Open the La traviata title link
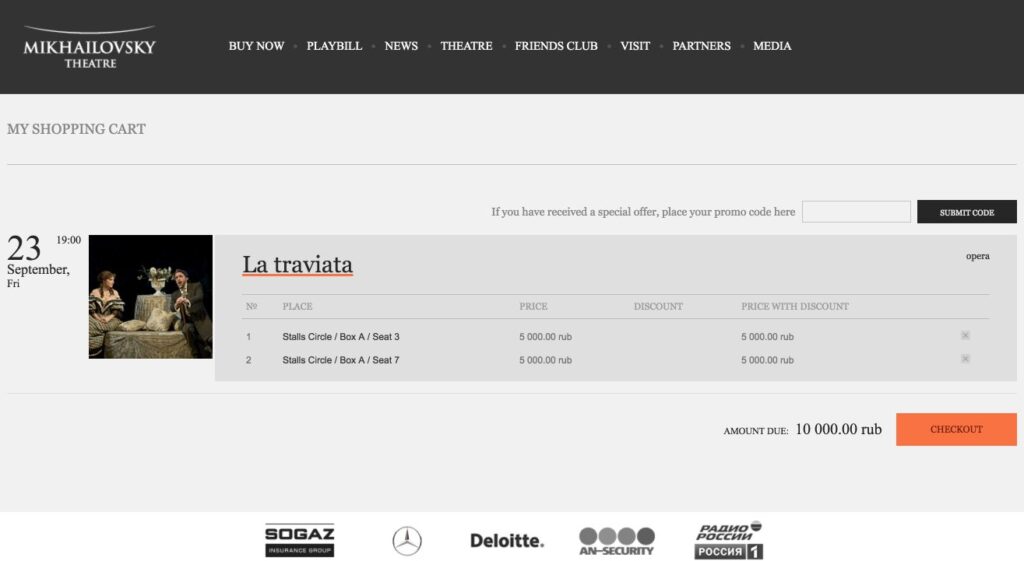The width and height of the screenshot is (1024, 561). tap(297, 265)
